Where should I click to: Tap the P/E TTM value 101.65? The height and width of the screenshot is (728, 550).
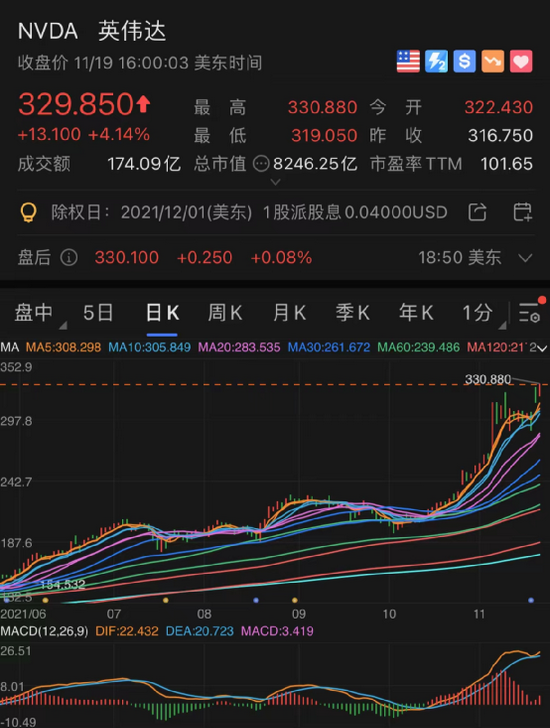[x=506, y=164]
